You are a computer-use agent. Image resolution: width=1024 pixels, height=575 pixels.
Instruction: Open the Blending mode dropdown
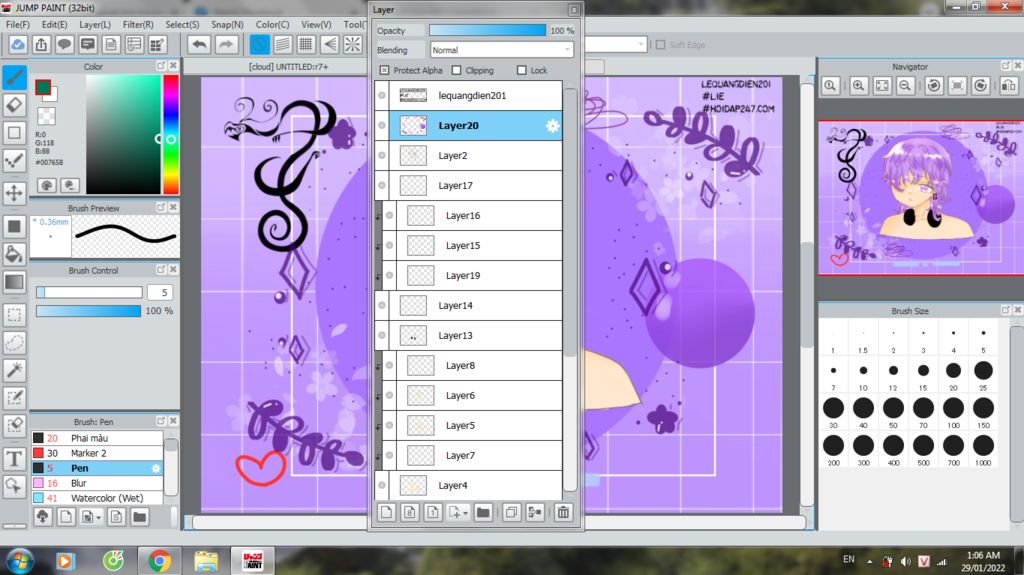click(502, 50)
